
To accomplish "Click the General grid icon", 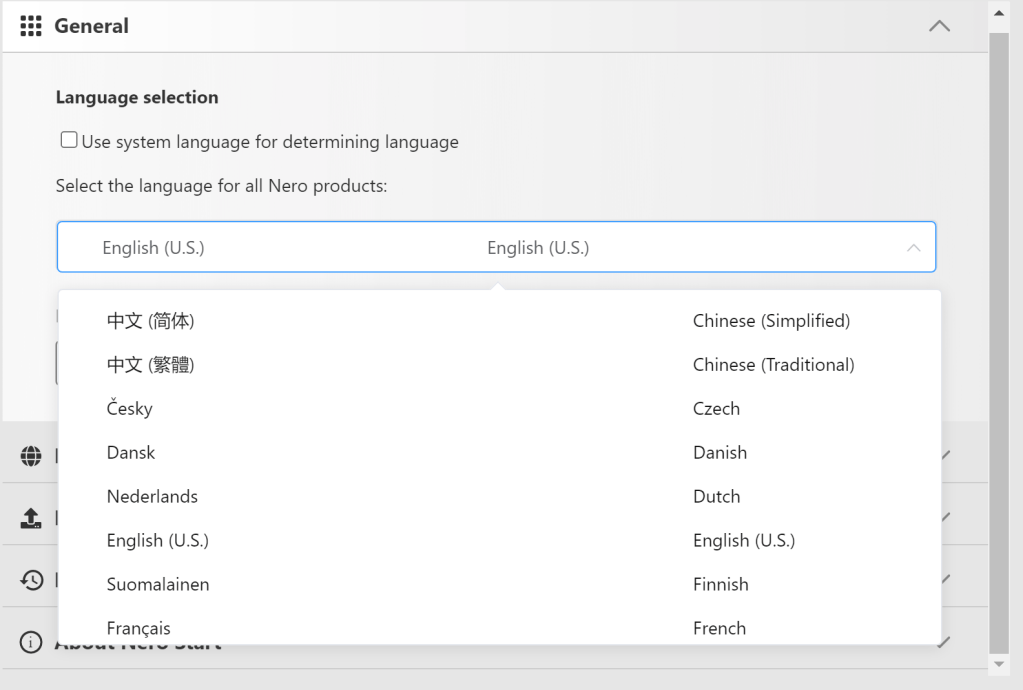I will point(31,26).
